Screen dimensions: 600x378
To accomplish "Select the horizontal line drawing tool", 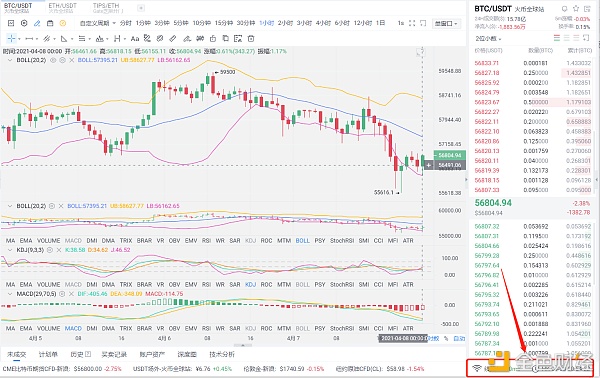I will pos(29,39).
